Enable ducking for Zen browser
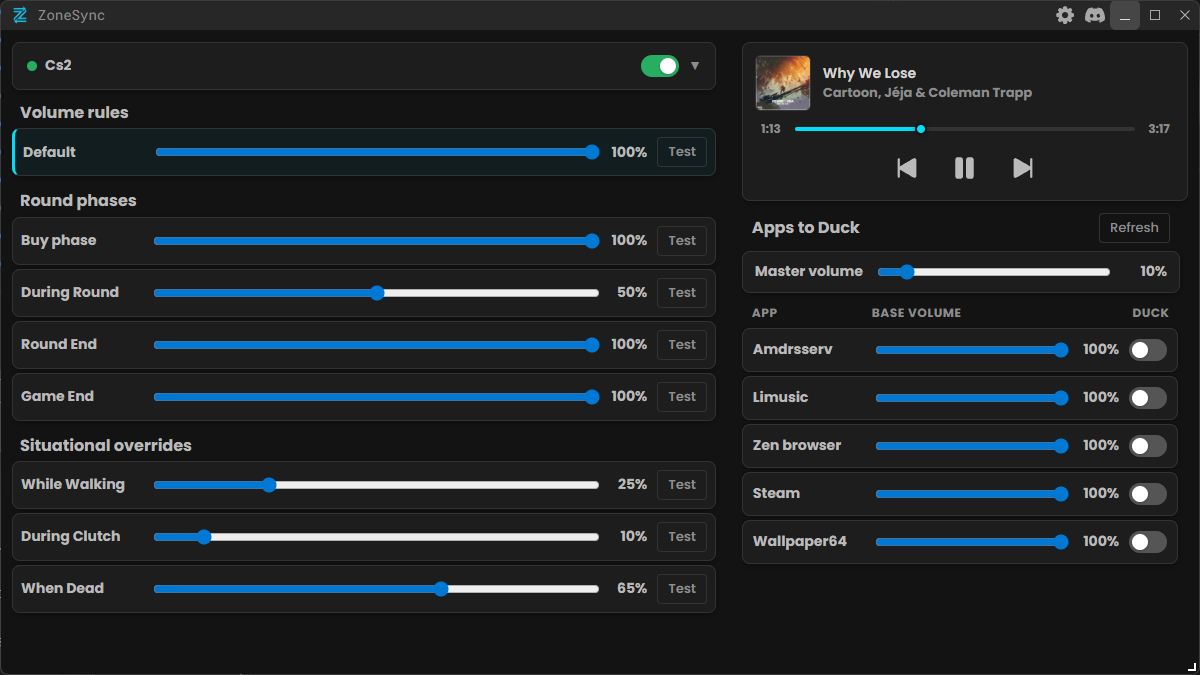The image size is (1200, 675). (x=1148, y=445)
